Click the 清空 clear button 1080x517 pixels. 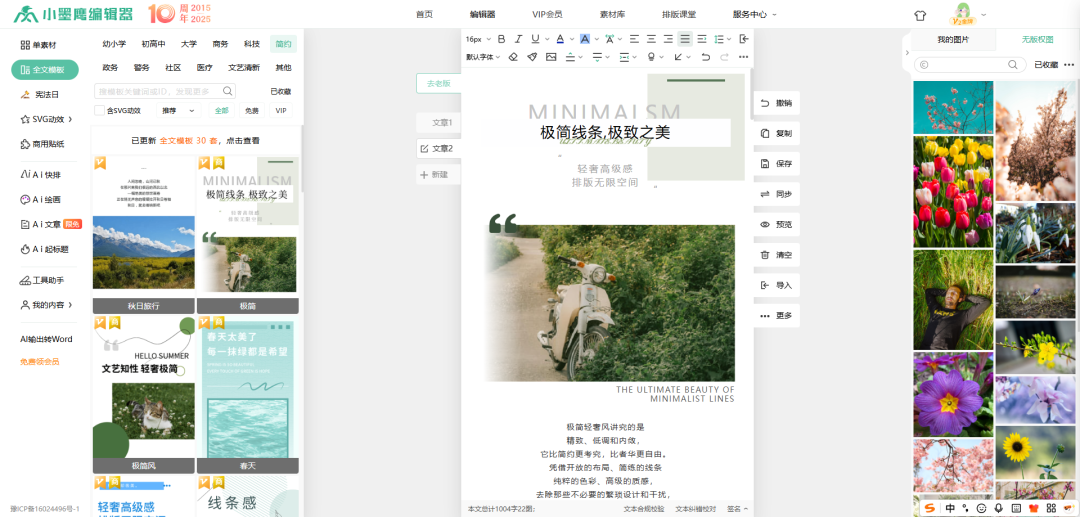pyautogui.click(x=776, y=255)
